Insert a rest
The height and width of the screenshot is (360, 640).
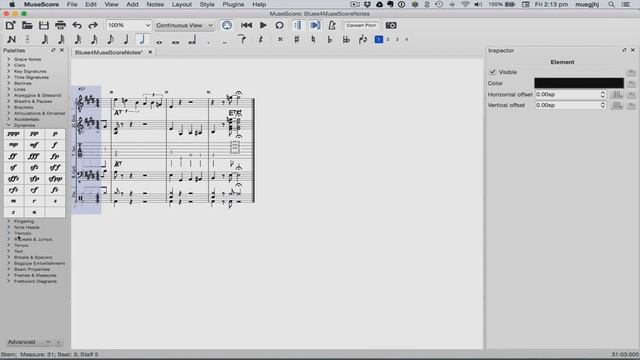(260, 40)
